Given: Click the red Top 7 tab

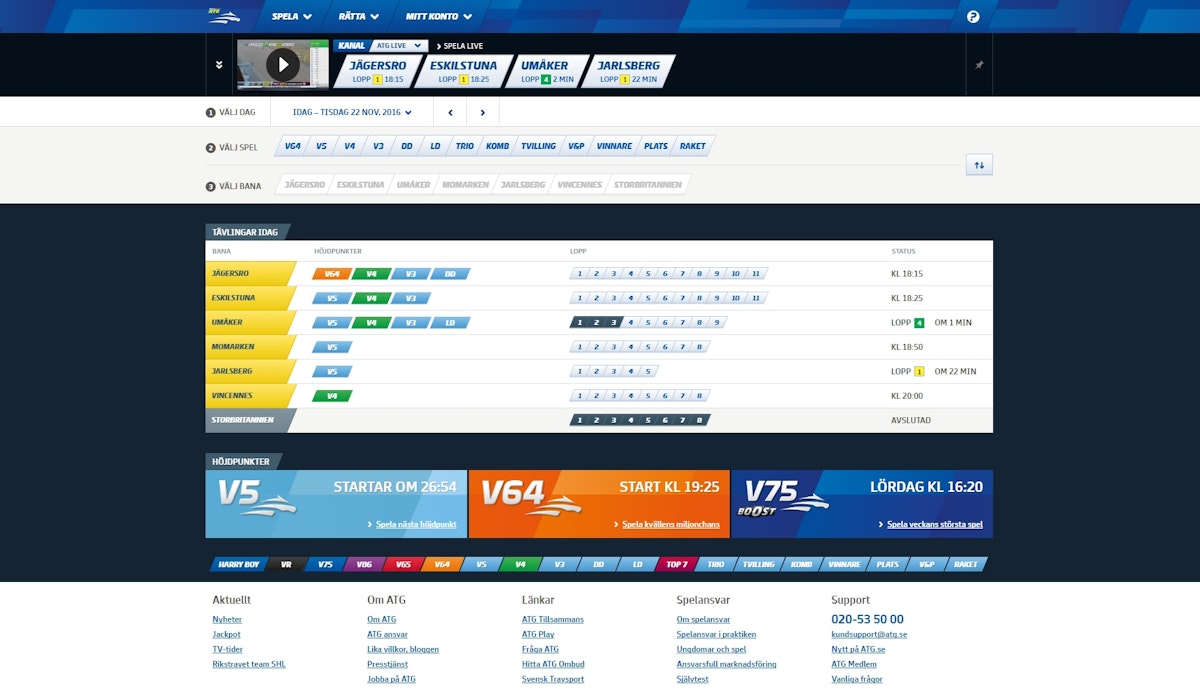Looking at the screenshot, I should click(x=676, y=564).
